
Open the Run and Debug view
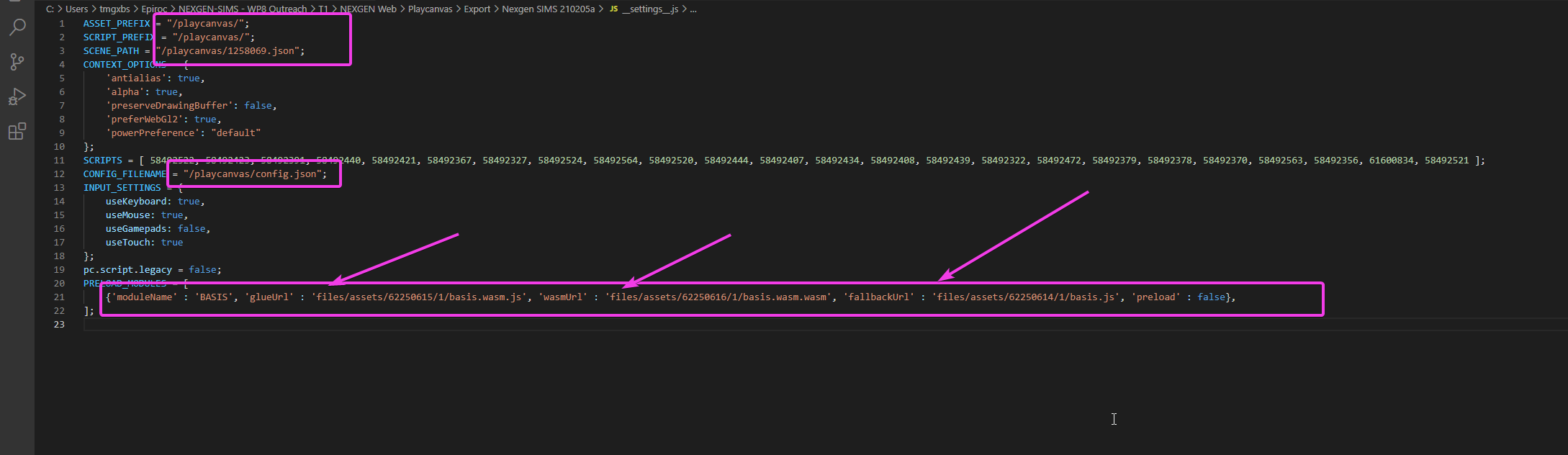(x=17, y=96)
